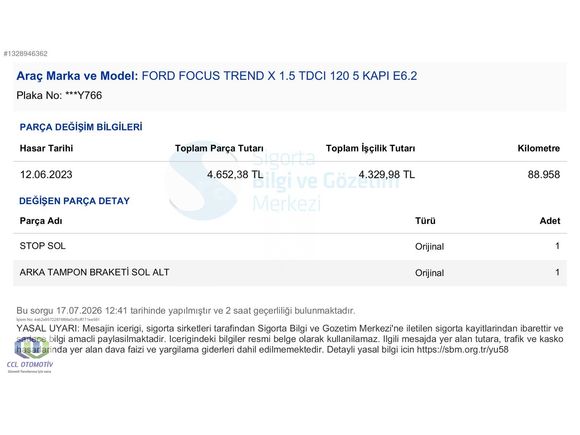Select listing number #1328946362
Viewport: 580px width, 435px height.
(x=26, y=54)
